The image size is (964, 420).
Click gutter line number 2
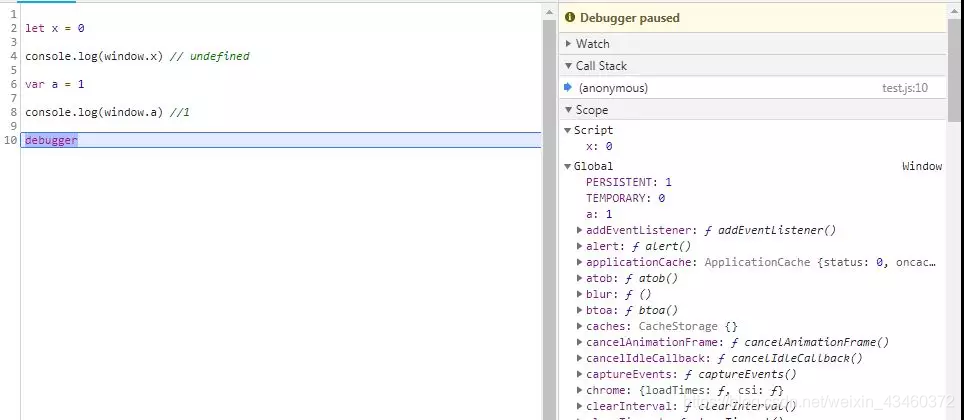(x=14, y=28)
